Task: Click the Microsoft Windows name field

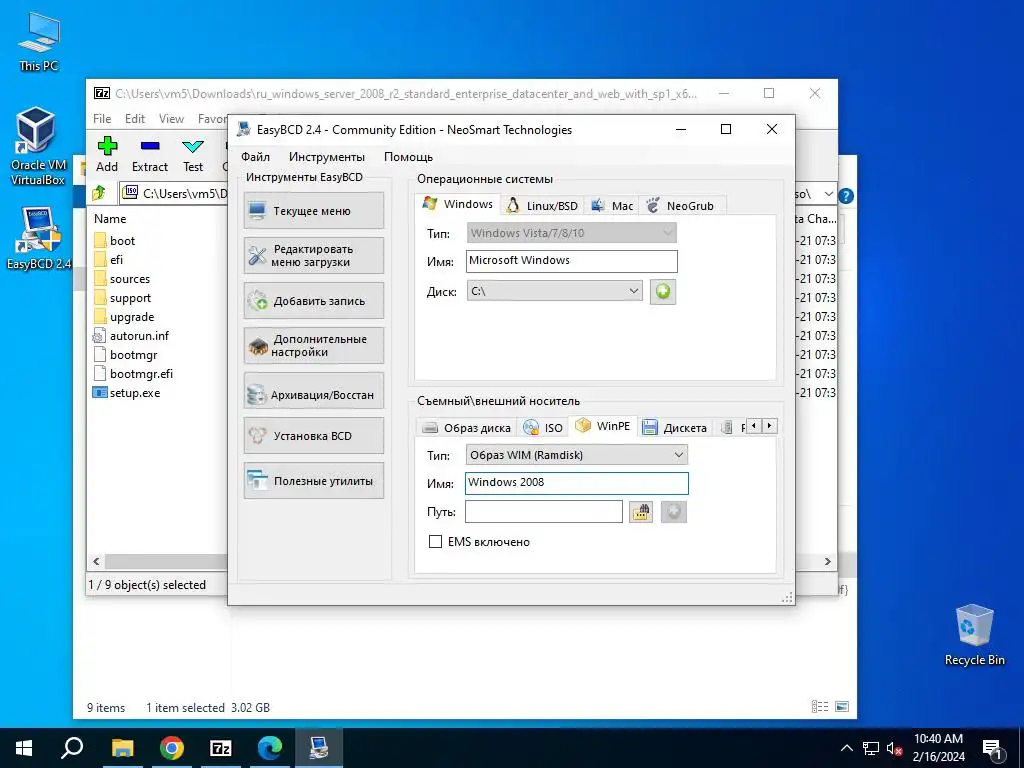Action: click(571, 261)
